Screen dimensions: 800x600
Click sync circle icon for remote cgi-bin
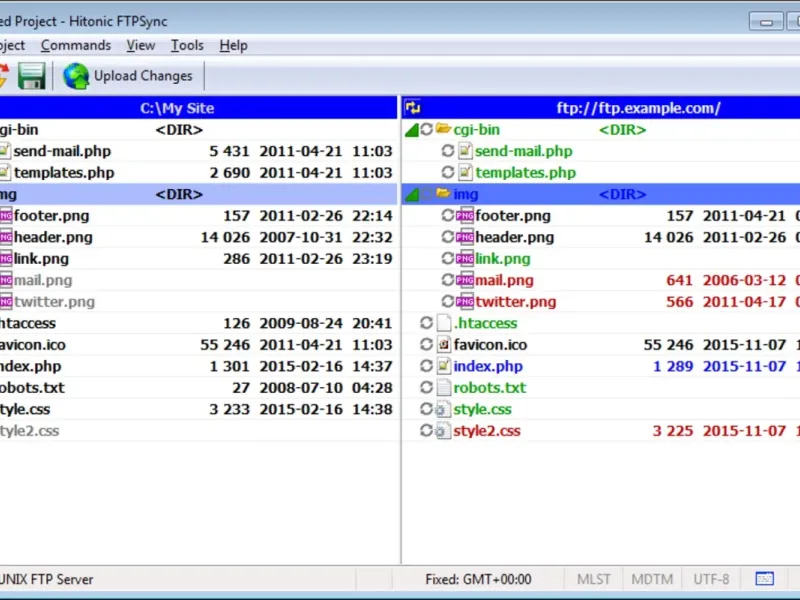427,130
